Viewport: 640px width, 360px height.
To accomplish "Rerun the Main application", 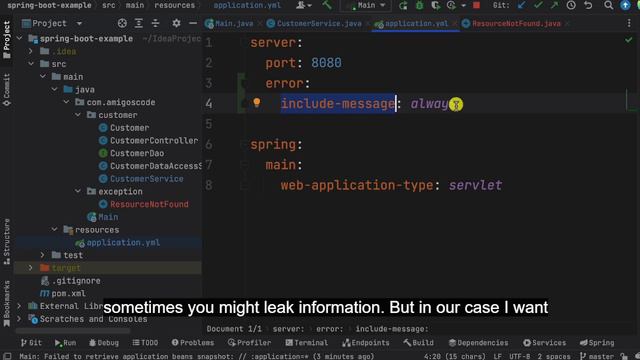I will [403, 5].
